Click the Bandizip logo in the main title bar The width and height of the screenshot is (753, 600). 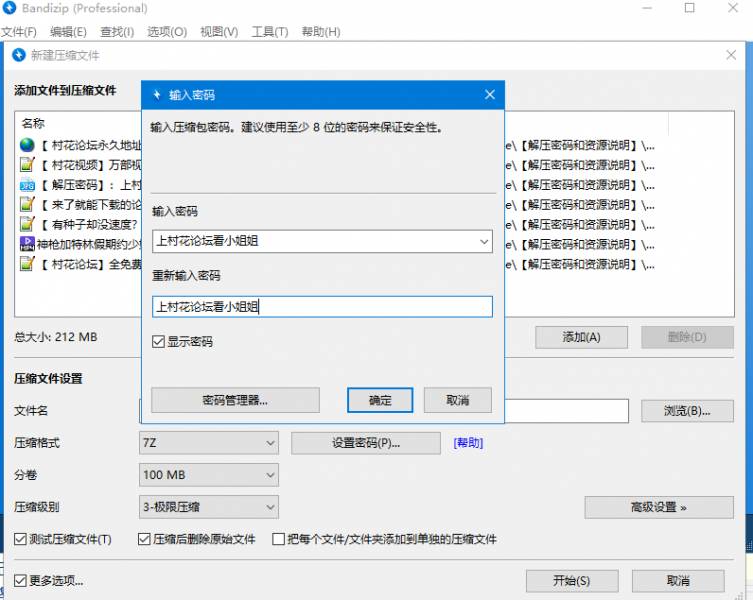coord(9,9)
